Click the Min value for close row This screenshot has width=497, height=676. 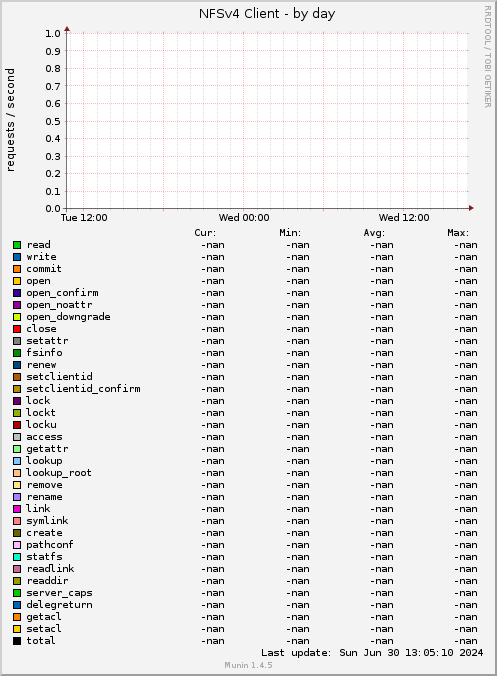point(298,329)
